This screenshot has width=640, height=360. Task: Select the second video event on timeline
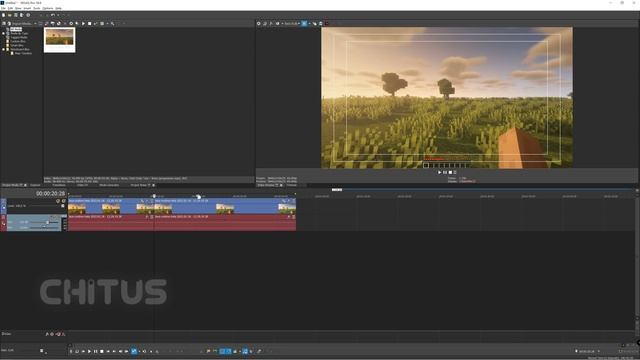pos(225,207)
